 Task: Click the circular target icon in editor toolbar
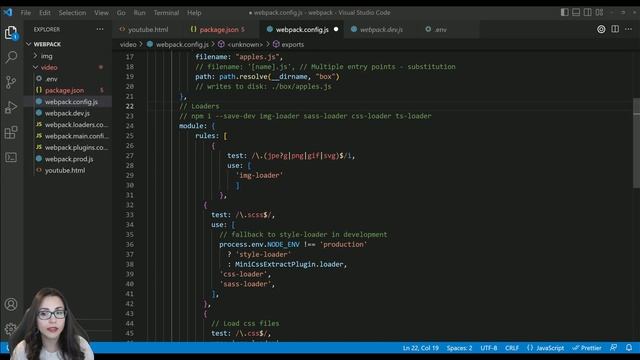point(601,29)
